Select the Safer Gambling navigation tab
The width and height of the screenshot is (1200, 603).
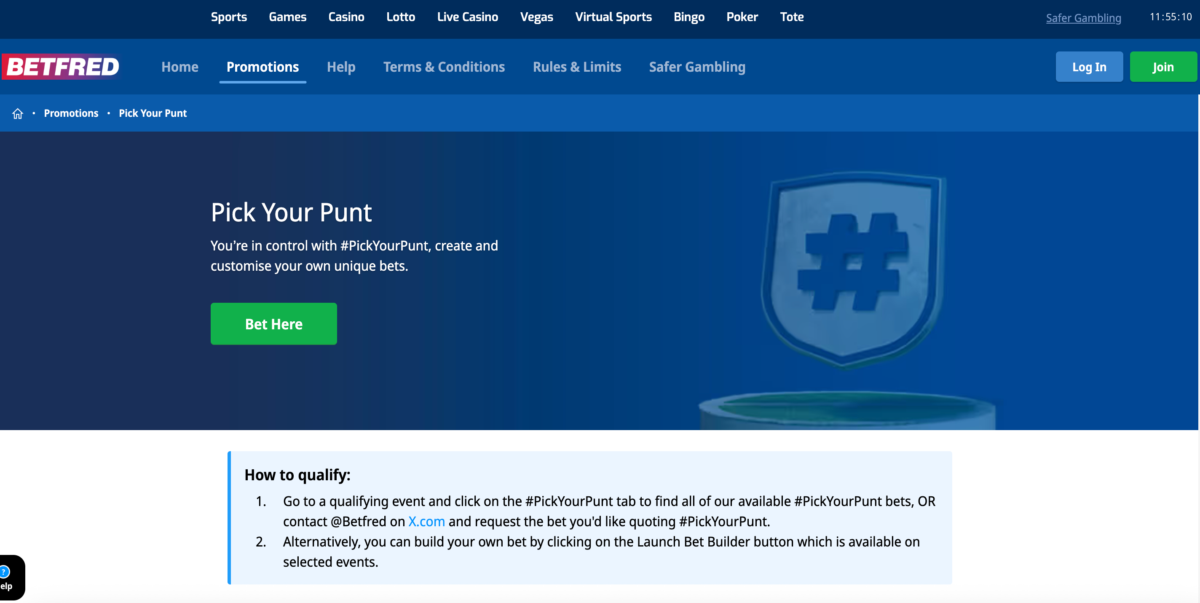(x=697, y=67)
